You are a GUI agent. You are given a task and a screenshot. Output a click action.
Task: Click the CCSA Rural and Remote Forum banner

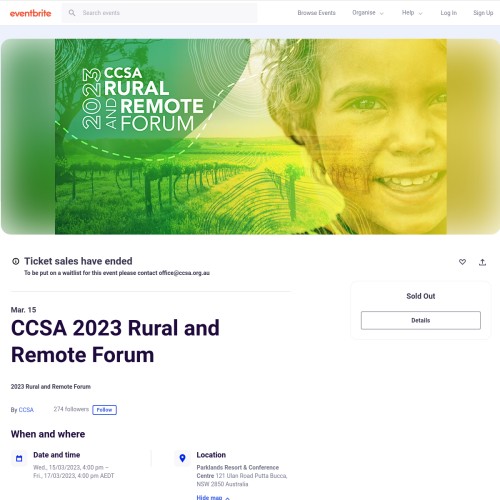[x=250, y=137]
